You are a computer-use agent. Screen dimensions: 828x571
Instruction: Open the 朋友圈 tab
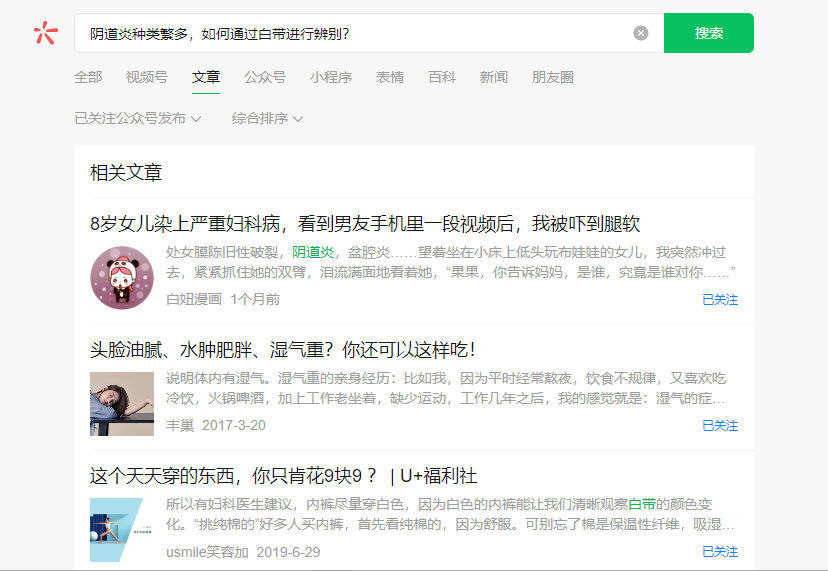(x=552, y=77)
